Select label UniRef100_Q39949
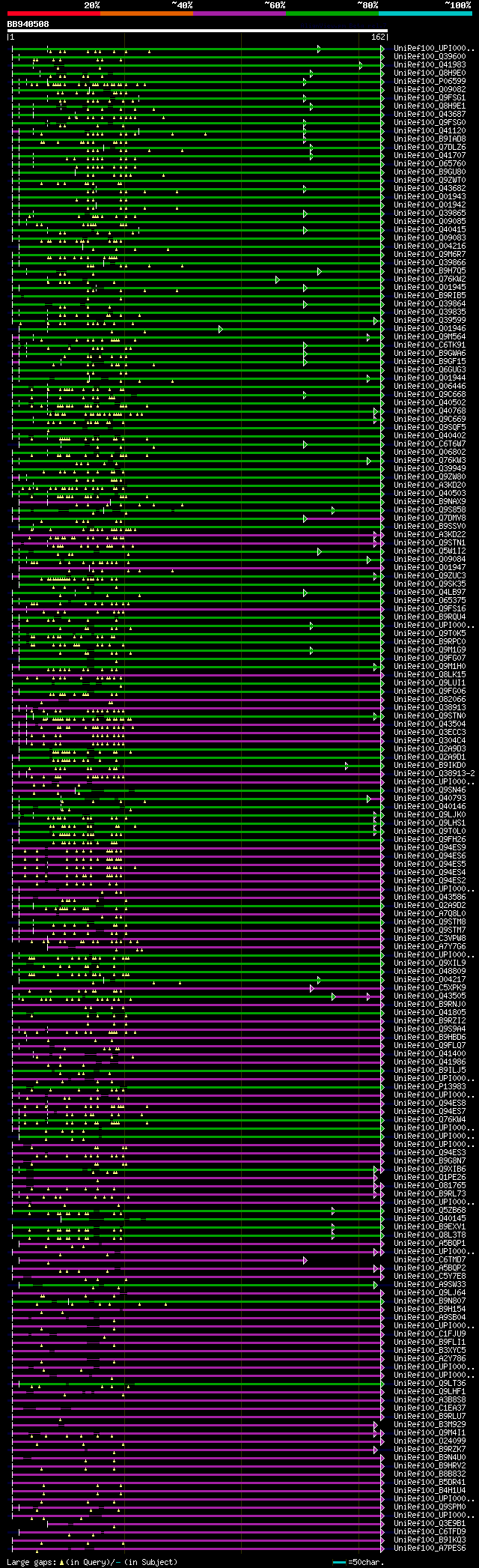The width and height of the screenshot is (479, 1568). 430,468
